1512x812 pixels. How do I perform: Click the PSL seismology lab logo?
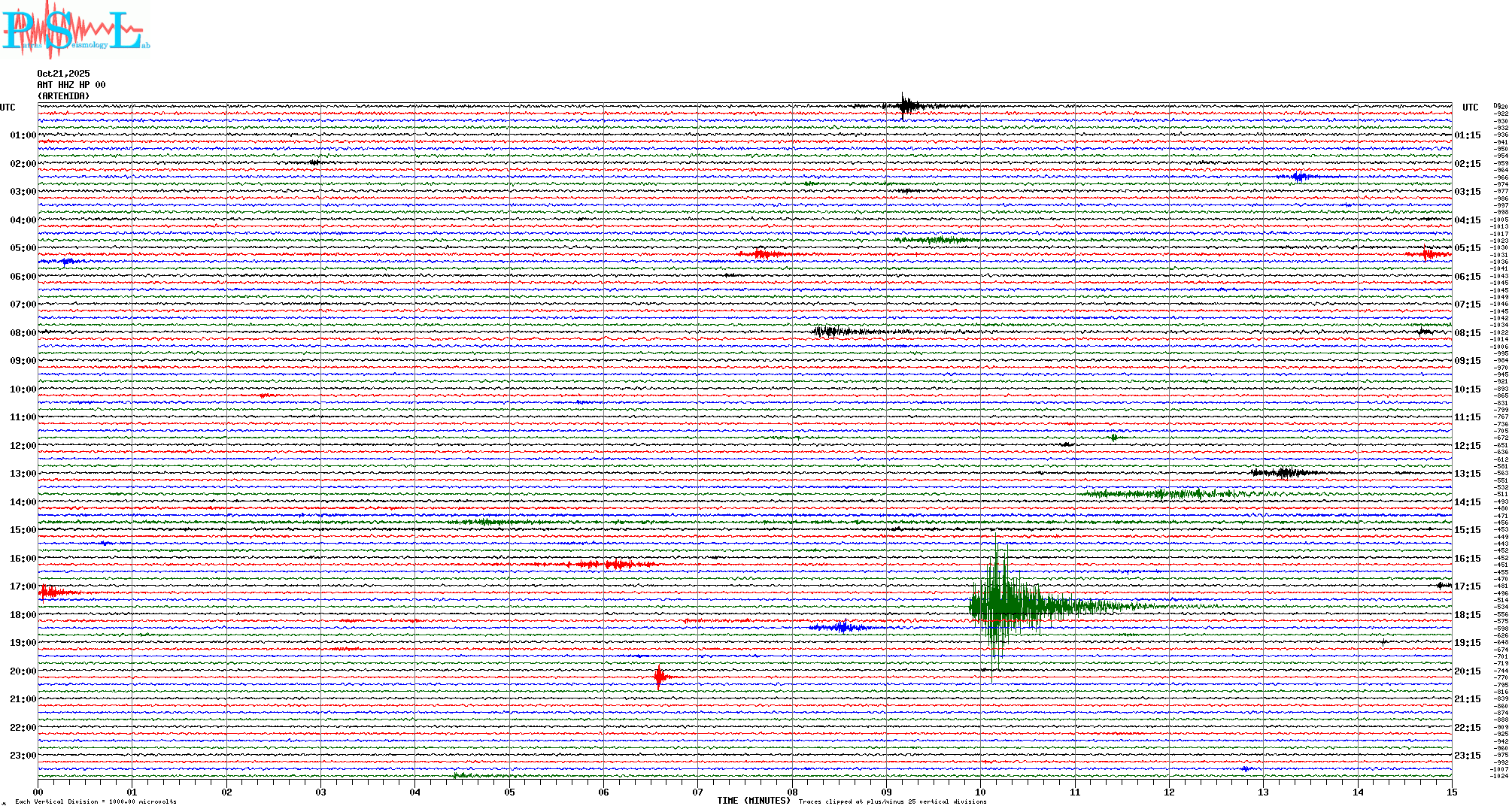[x=75, y=30]
